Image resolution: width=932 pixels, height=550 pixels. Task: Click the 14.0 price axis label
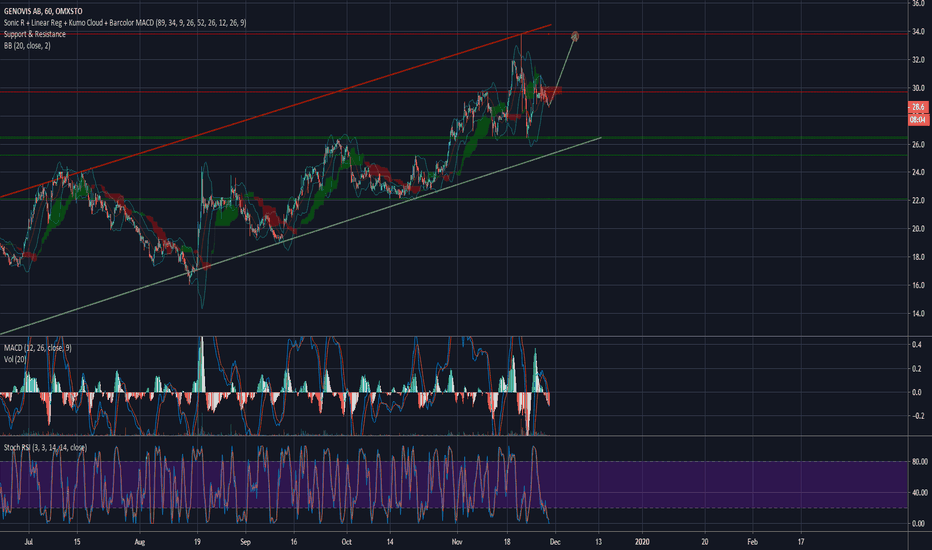[x=918, y=313]
